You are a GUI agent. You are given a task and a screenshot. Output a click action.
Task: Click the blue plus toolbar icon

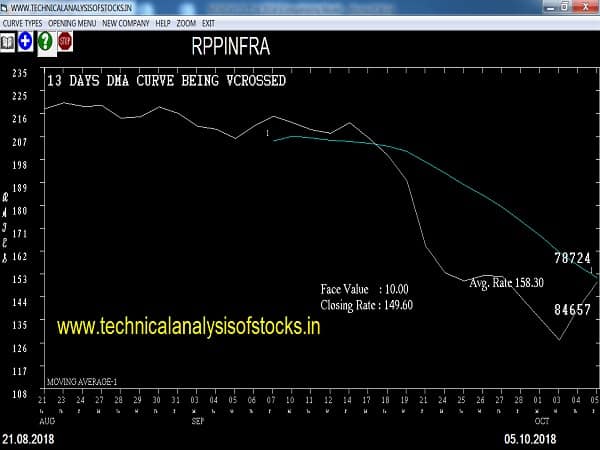[26, 41]
